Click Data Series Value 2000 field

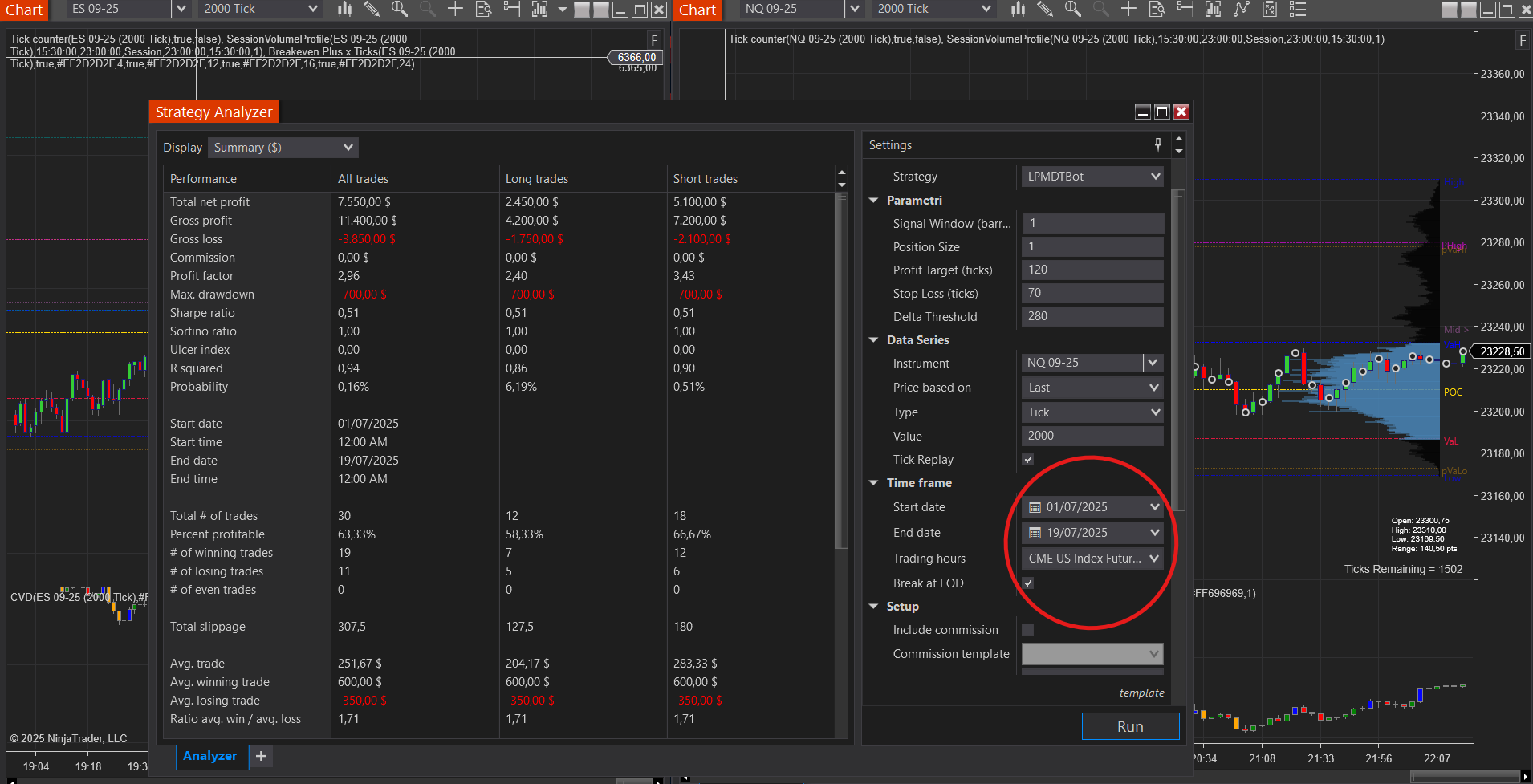click(1092, 436)
